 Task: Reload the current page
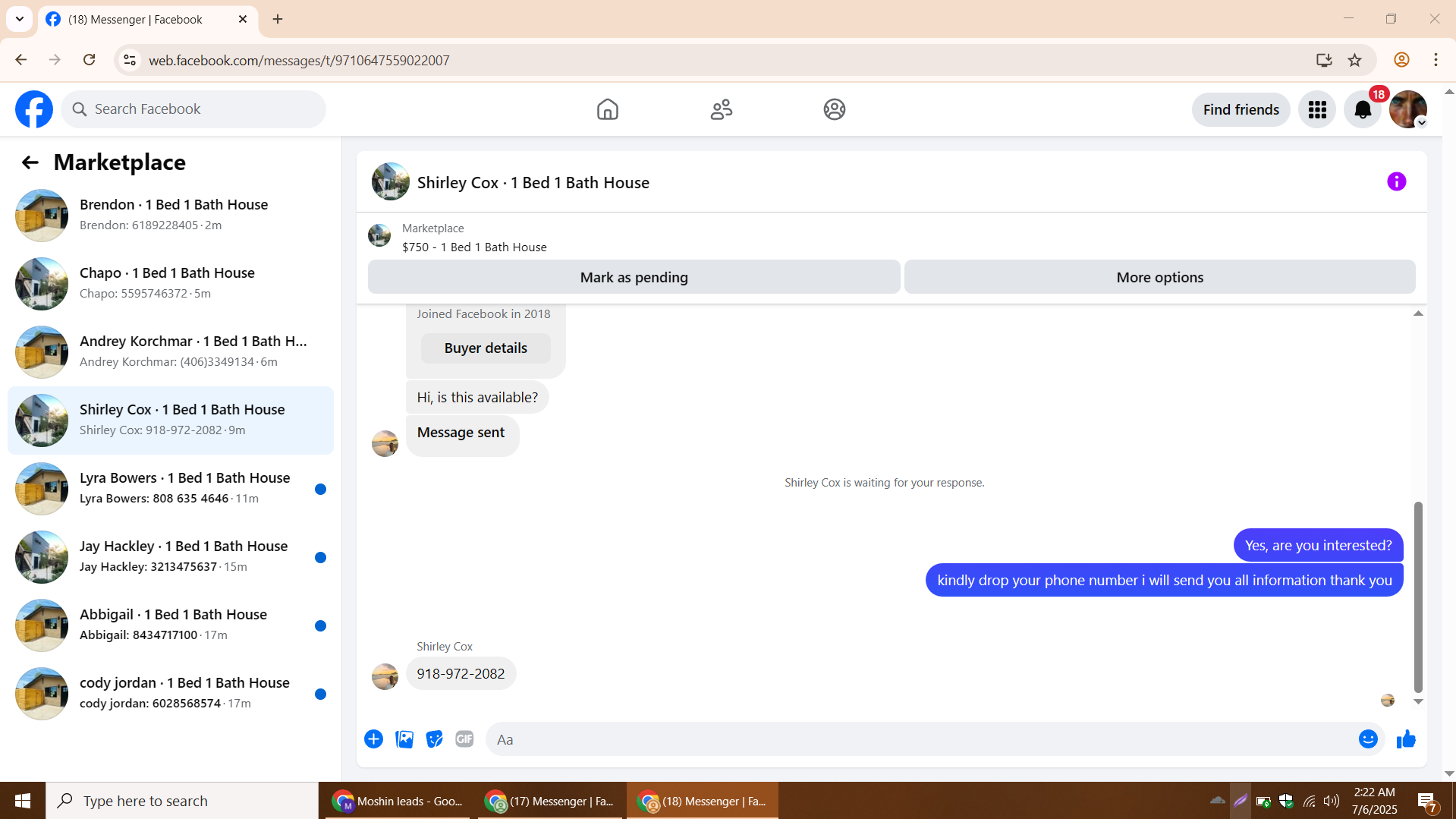click(x=90, y=60)
